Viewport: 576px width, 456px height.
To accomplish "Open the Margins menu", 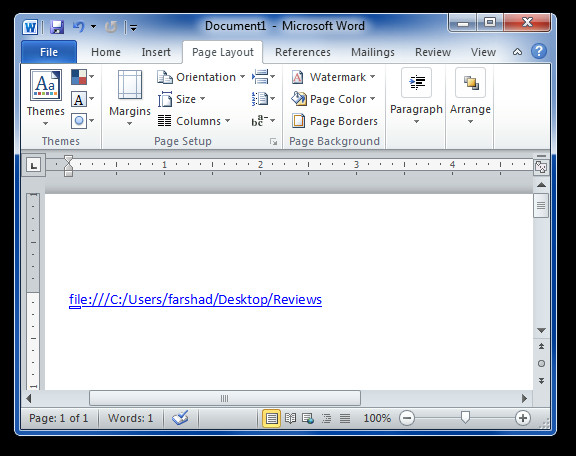I will (x=130, y=97).
